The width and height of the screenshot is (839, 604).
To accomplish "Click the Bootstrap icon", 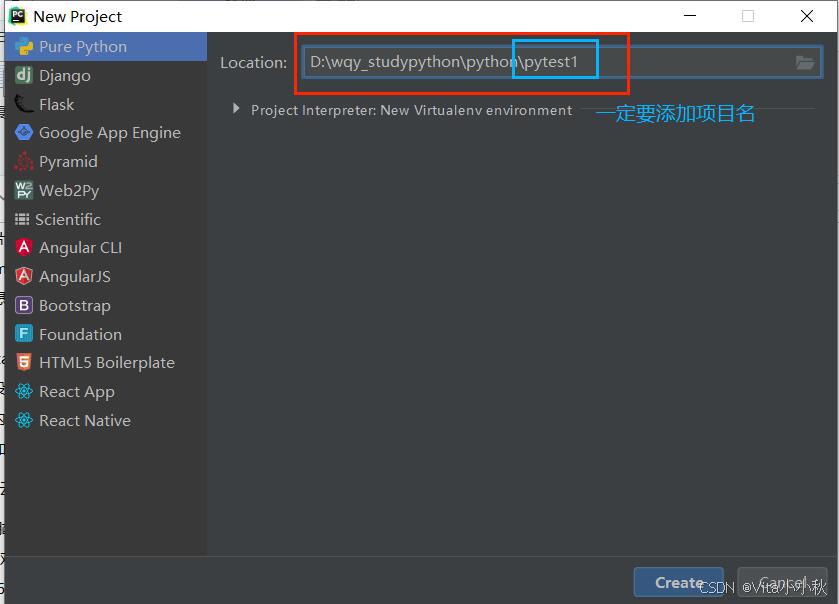I will [x=24, y=305].
